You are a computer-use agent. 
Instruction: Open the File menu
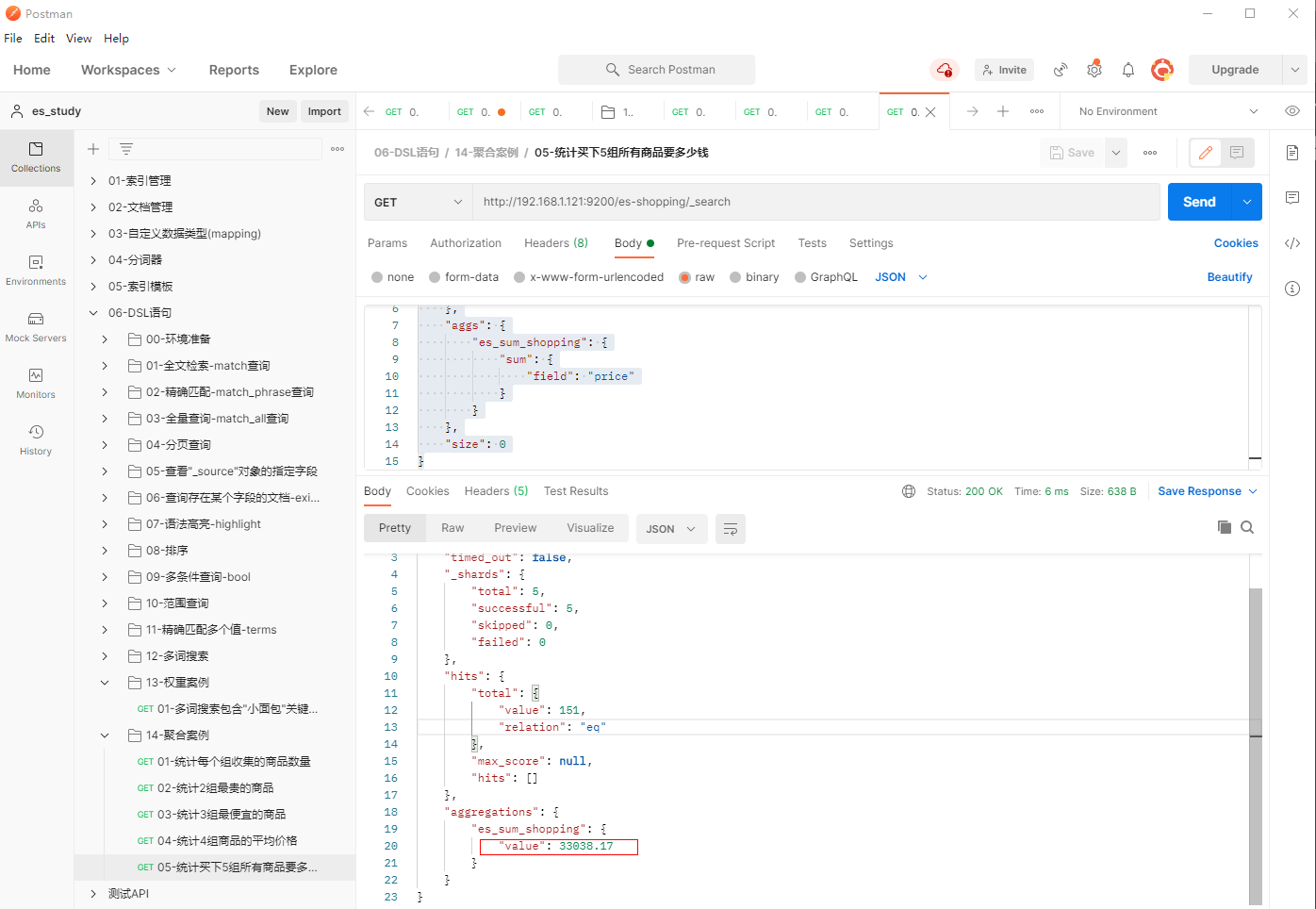click(13, 39)
